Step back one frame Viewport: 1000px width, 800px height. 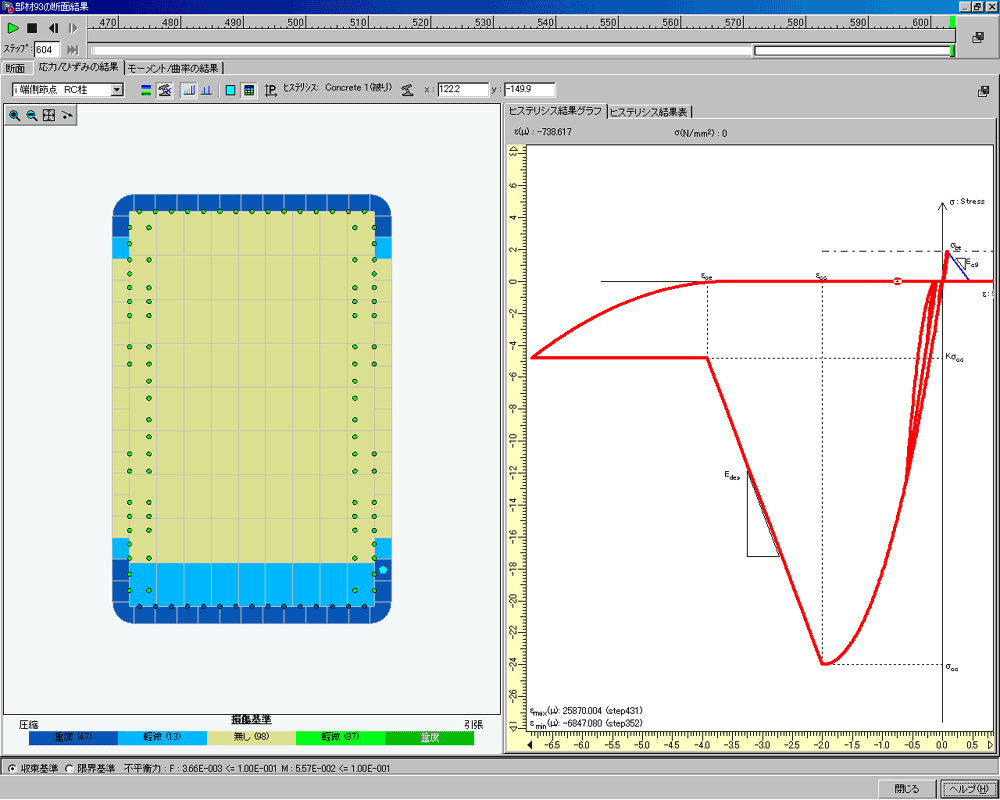(x=52, y=28)
